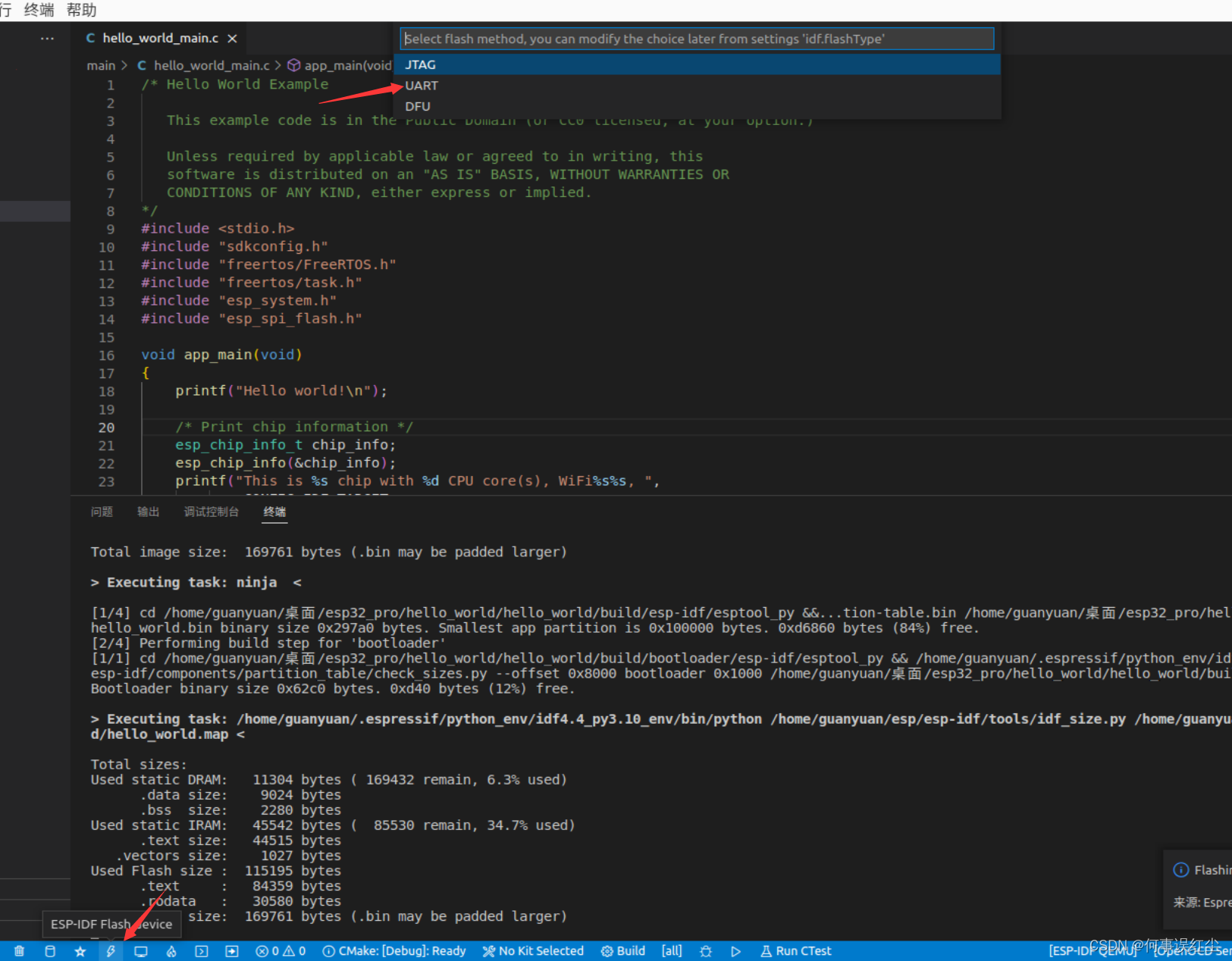Open errors and warnings count in status bar

(x=281, y=951)
